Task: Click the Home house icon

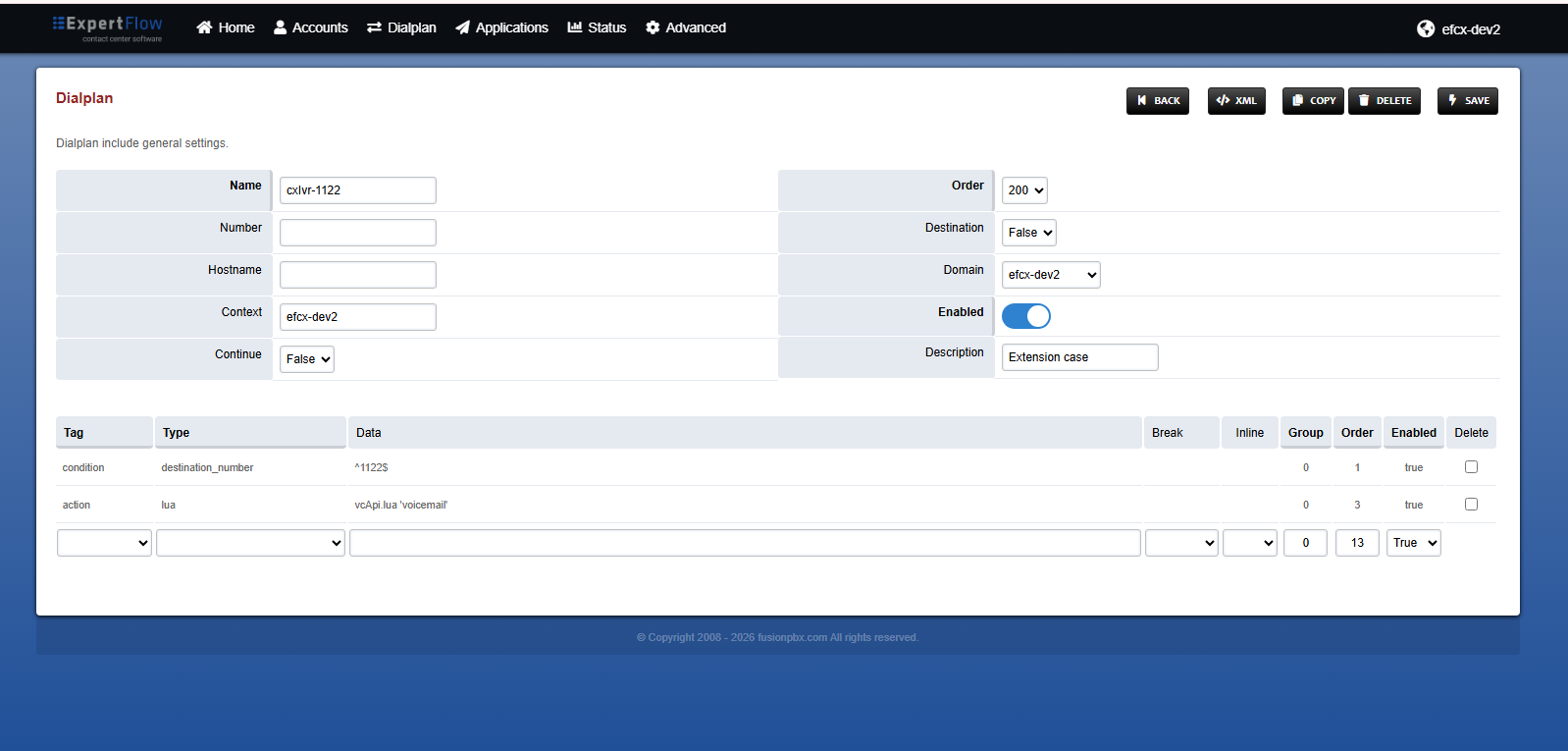Action: pyautogui.click(x=204, y=27)
